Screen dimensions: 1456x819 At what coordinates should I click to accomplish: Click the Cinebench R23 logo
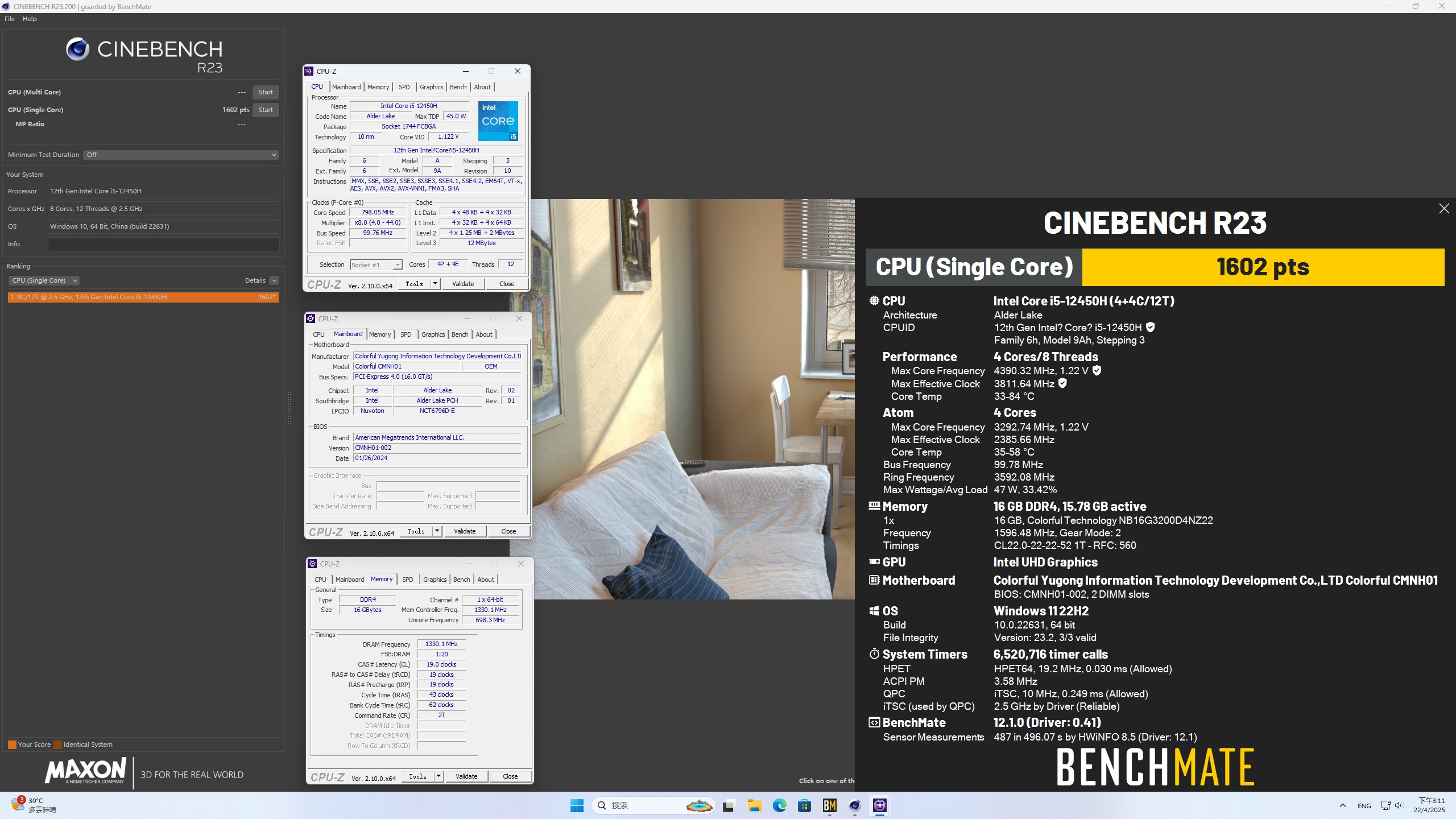pyautogui.click(x=144, y=56)
